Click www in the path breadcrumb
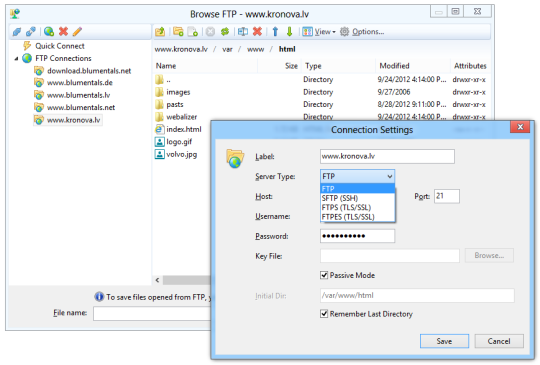Image resolution: width=540 pixels, height=365 pixels. point(256,49)
